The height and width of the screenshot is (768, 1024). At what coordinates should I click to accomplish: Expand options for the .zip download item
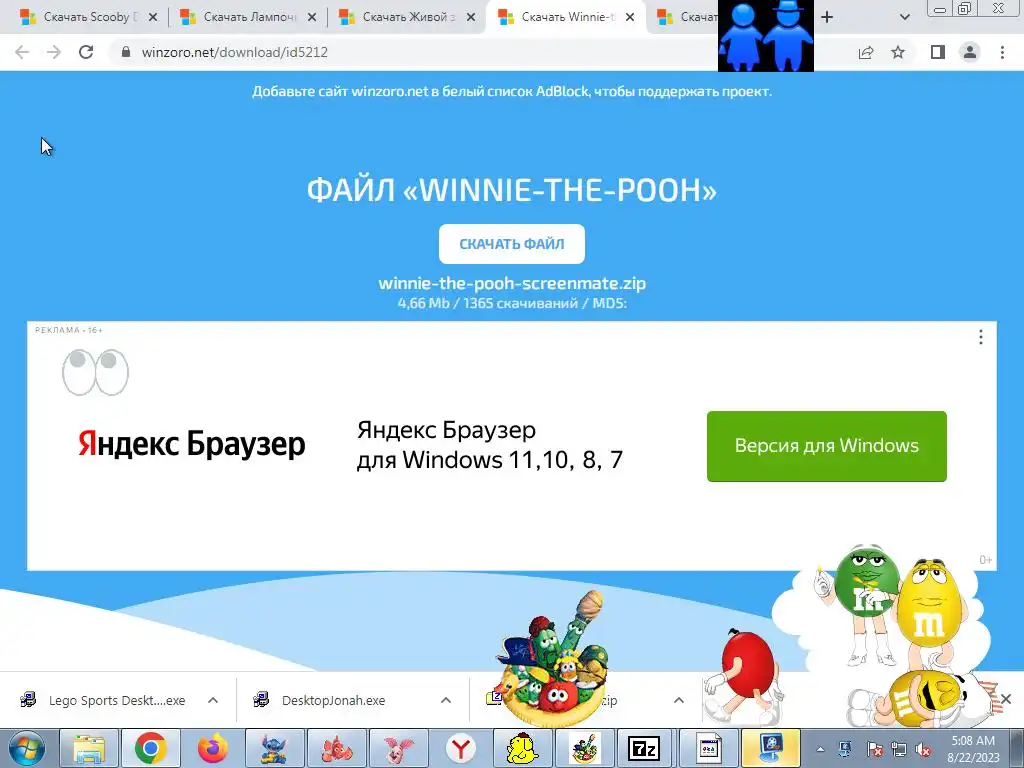[679, 700]
